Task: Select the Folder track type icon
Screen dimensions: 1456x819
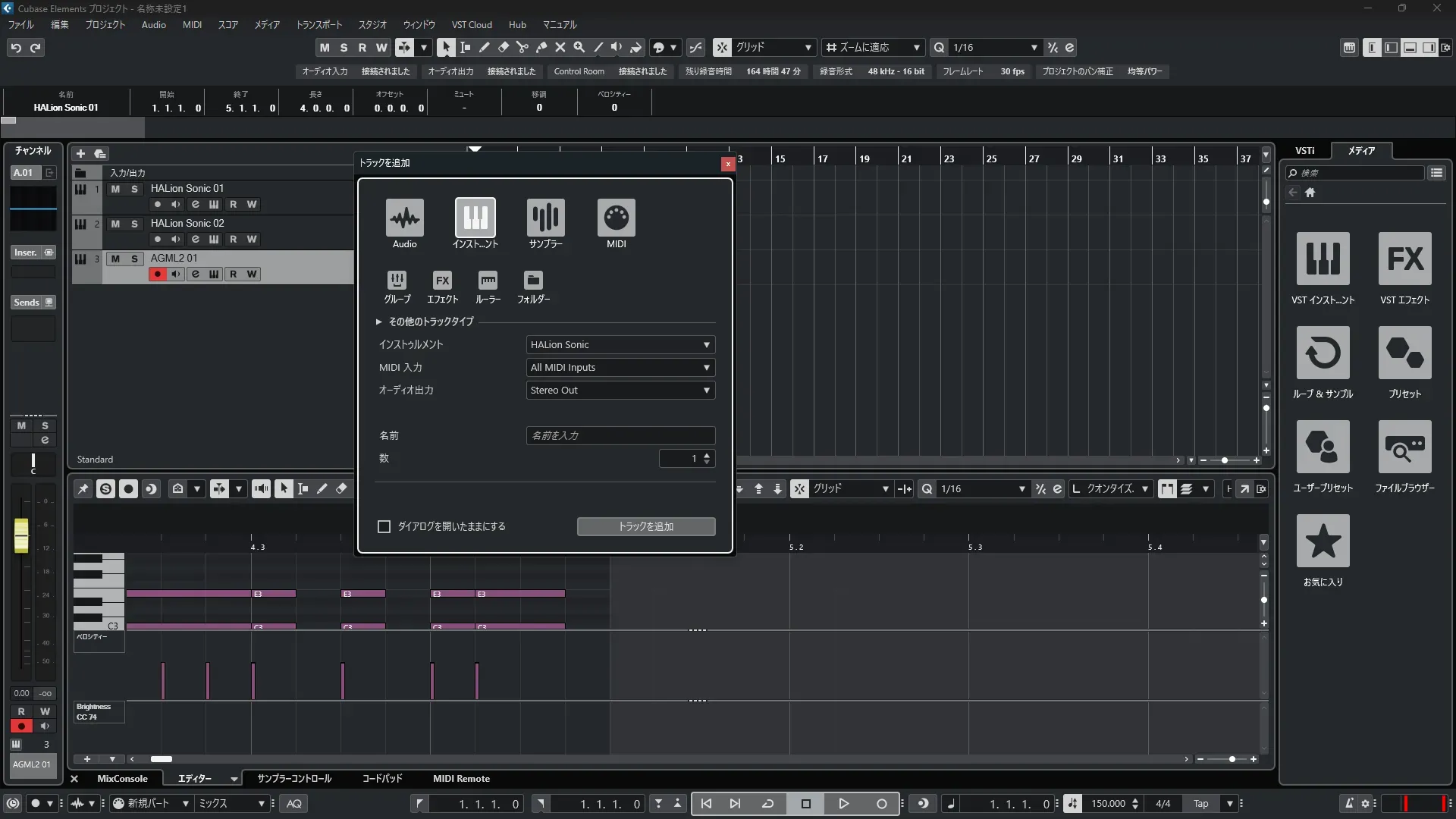Action: 533,281
